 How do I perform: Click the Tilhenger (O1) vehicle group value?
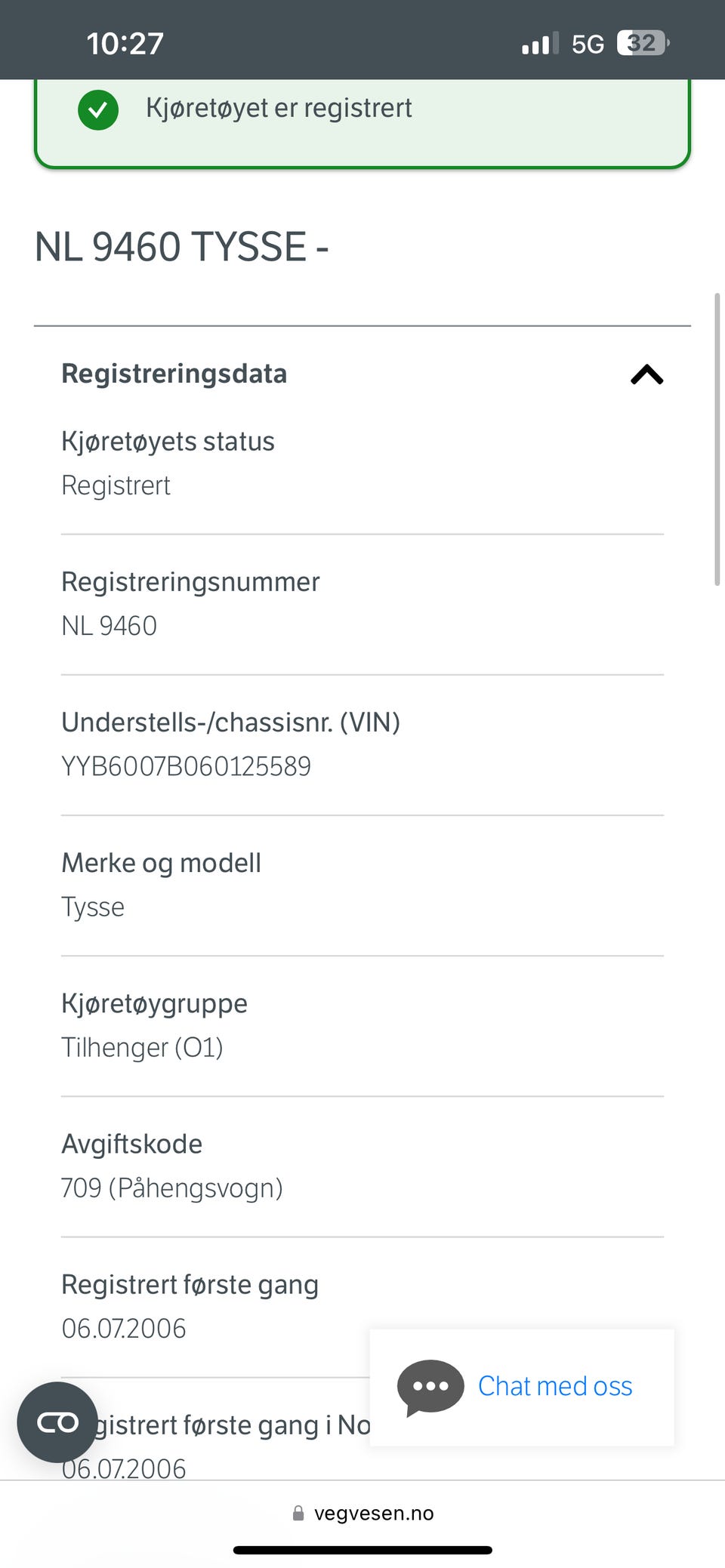click(142, 1047)
